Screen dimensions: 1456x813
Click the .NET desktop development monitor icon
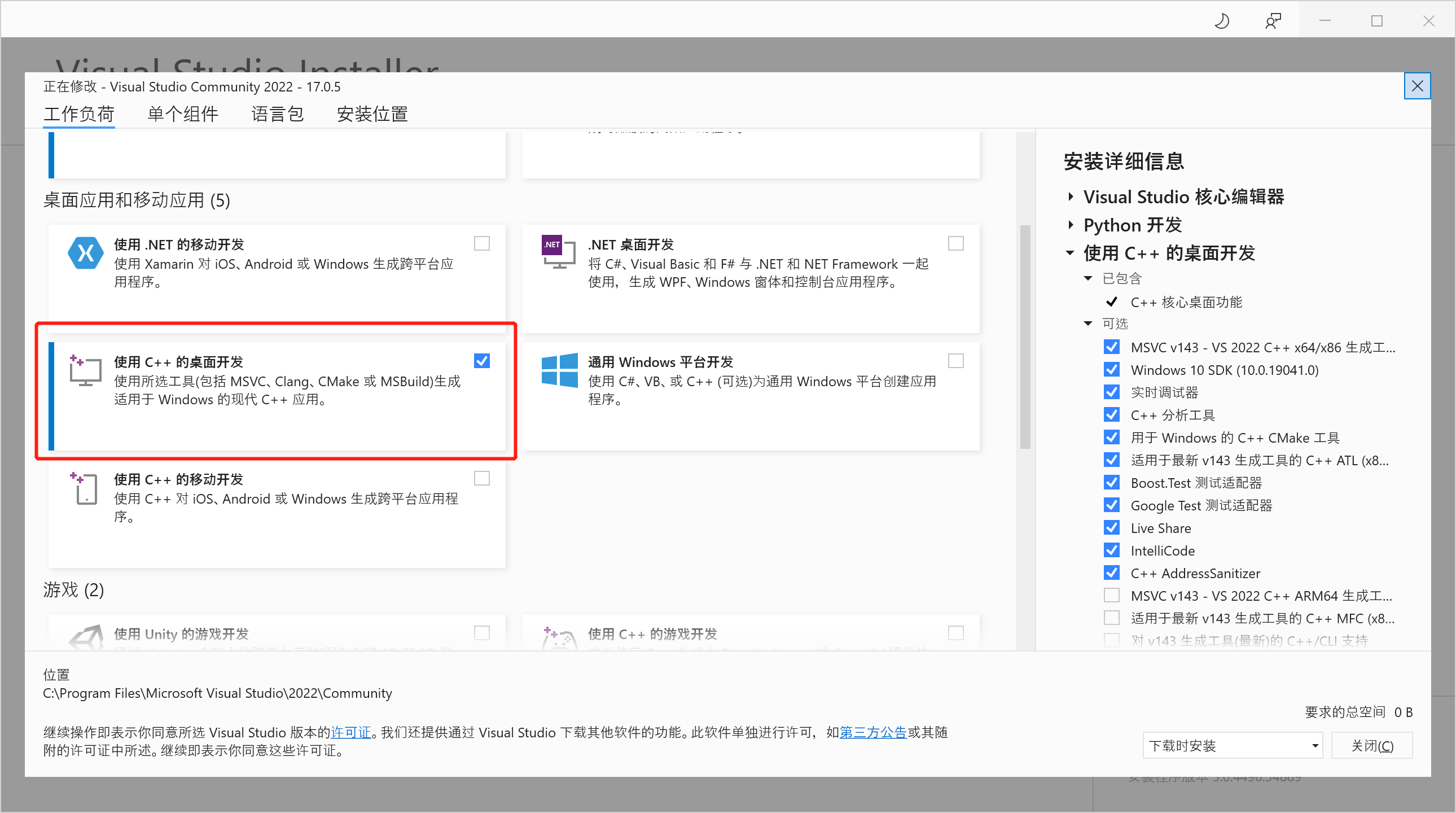click(558, 252)
